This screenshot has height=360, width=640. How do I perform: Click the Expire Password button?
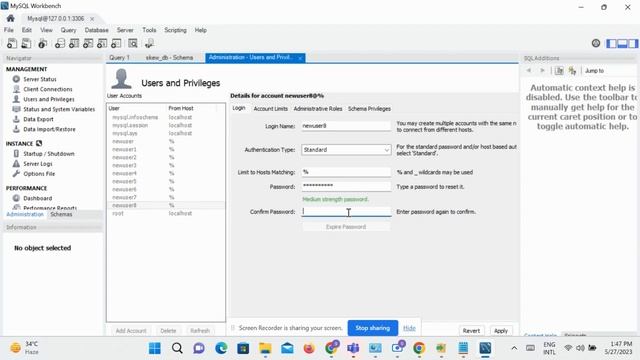coord(346,227)
